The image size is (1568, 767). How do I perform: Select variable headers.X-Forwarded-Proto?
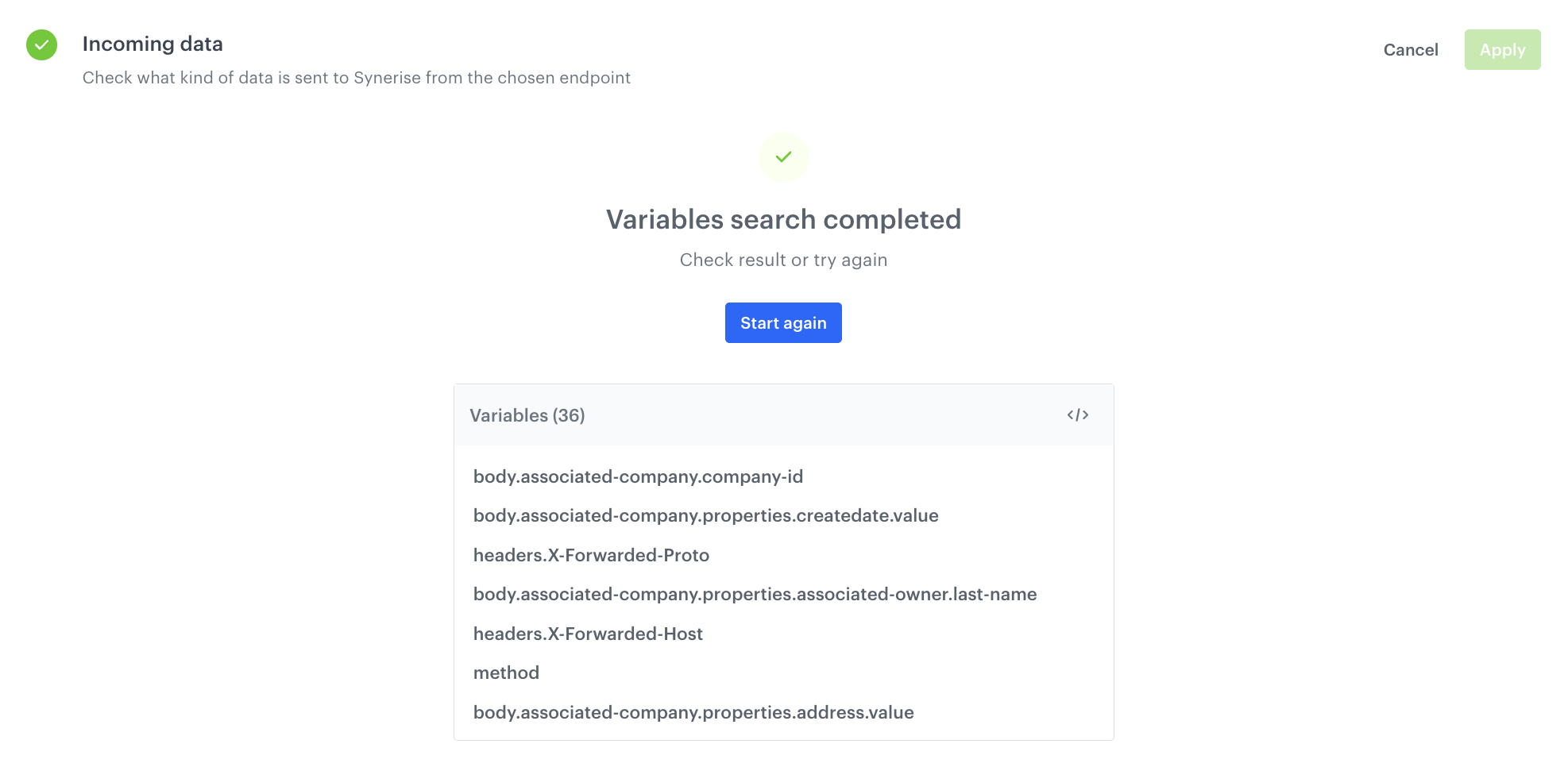591,554
